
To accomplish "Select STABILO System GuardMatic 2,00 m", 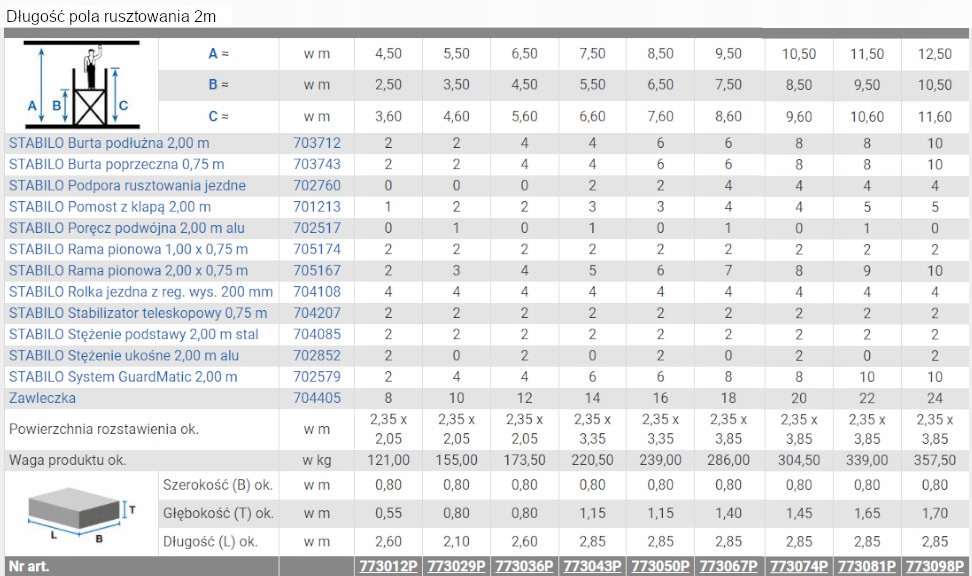I will [x=123, y=376].
